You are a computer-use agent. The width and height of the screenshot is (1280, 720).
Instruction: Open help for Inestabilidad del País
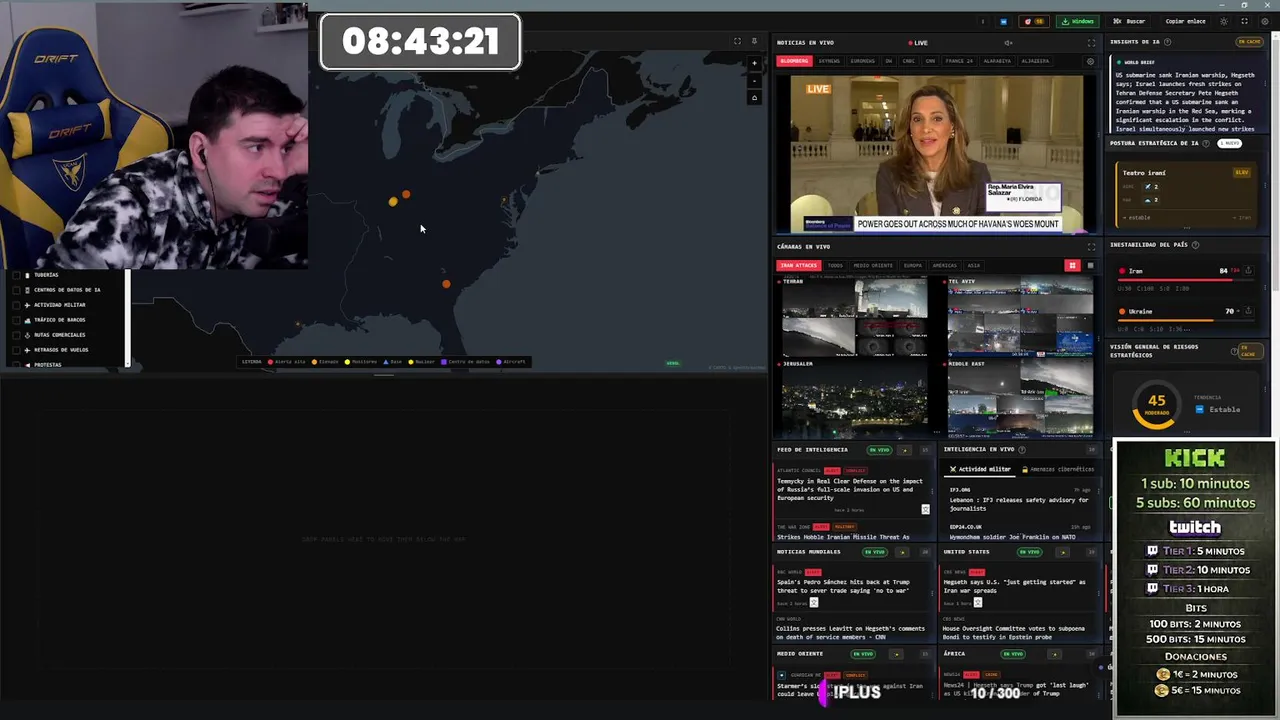(x=1195, y=244)
